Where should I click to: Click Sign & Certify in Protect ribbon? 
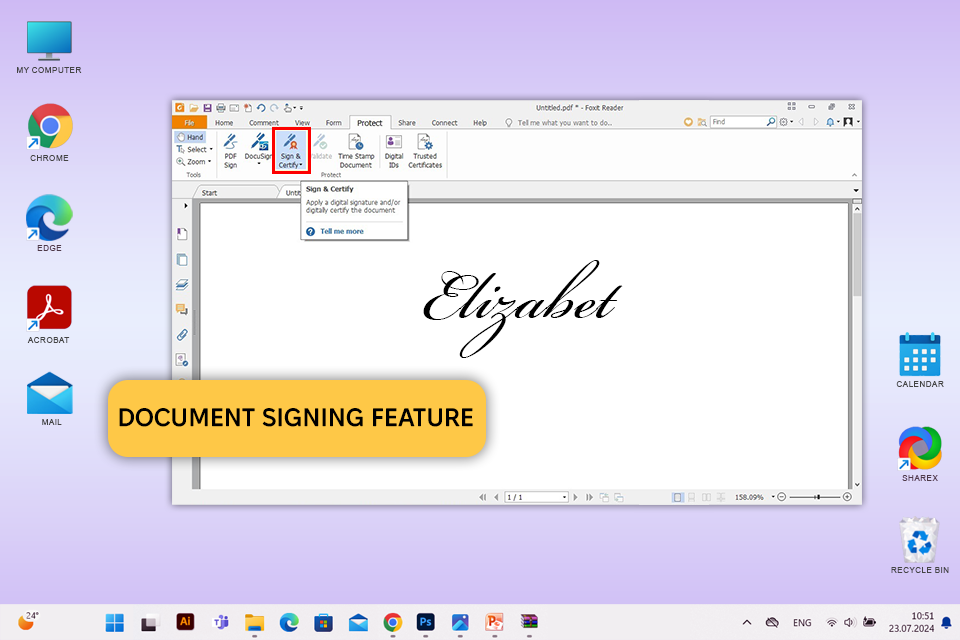291,151
